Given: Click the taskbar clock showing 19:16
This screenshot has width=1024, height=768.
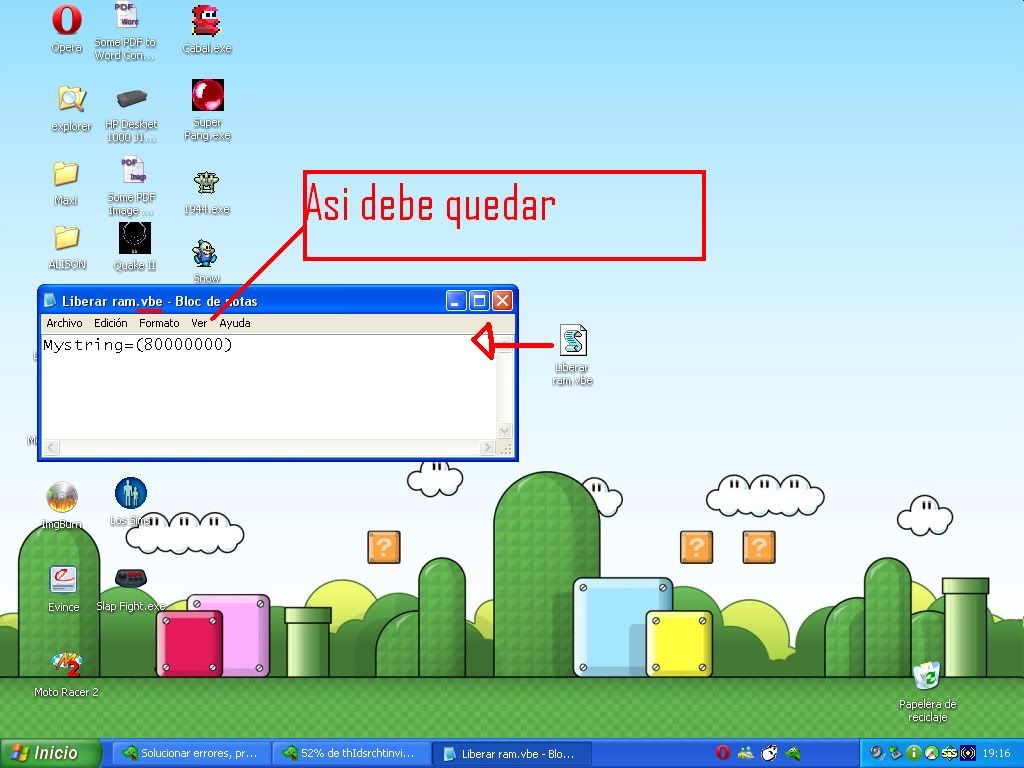Looking at the screenshot, I should pyautogui.click(x=996, y=753).
